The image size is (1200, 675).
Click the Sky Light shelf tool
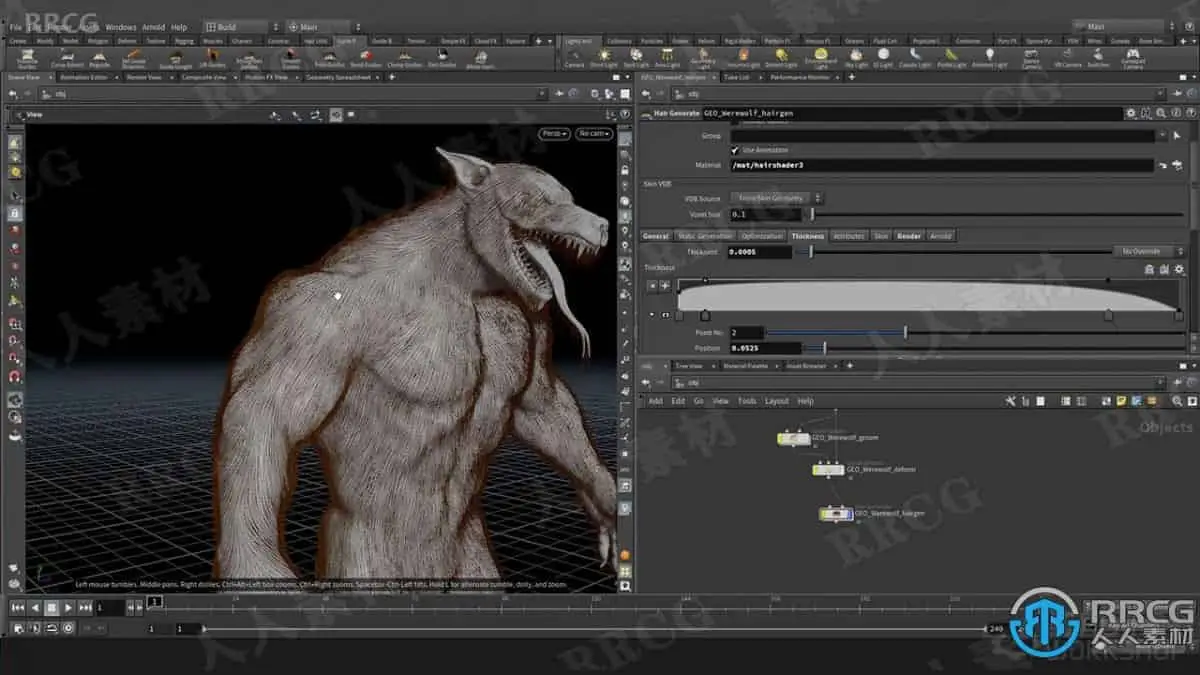pyautogui.click(x=856, y=55)
